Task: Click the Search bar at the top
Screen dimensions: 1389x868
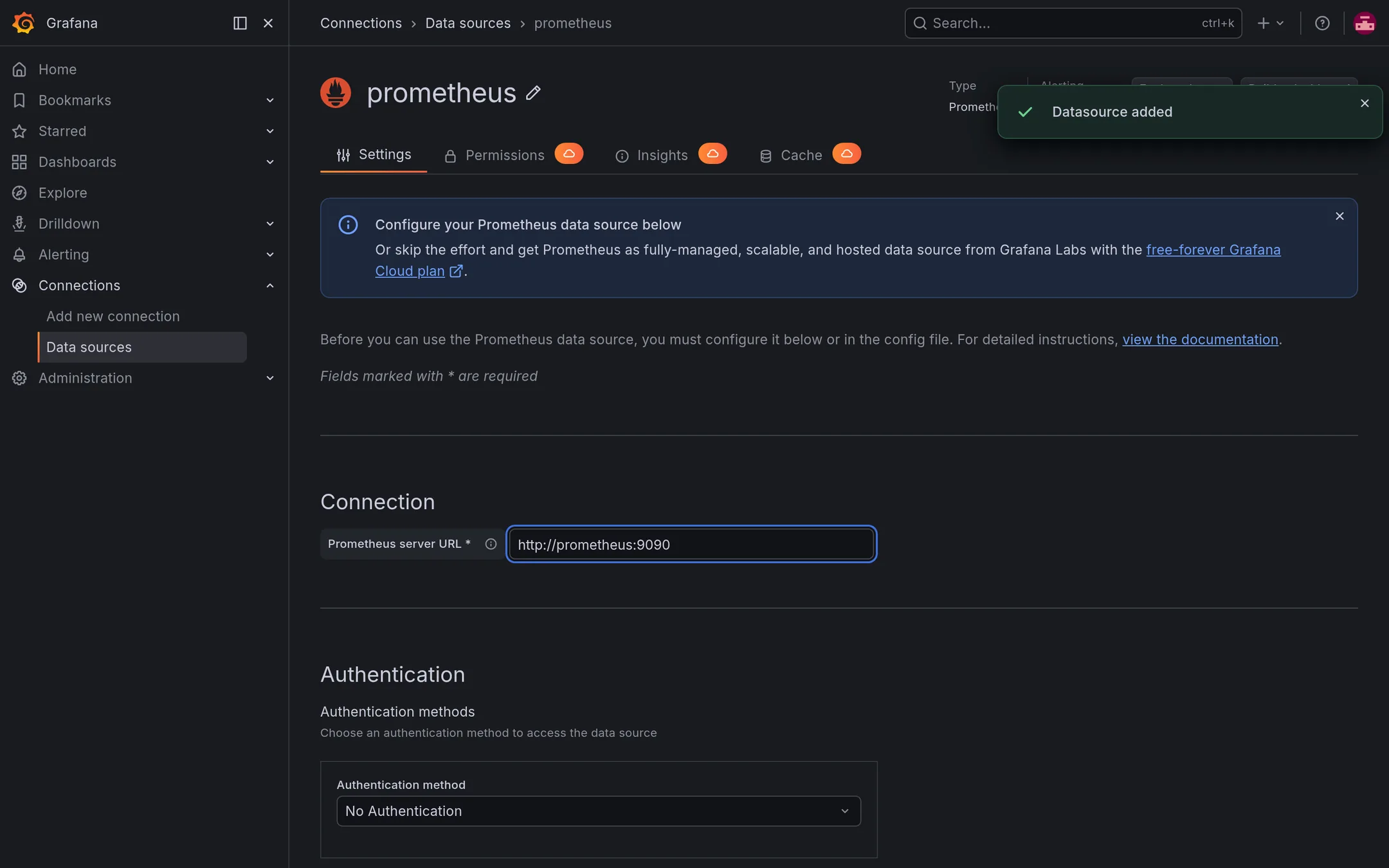Action: [x=1073, y=23]
